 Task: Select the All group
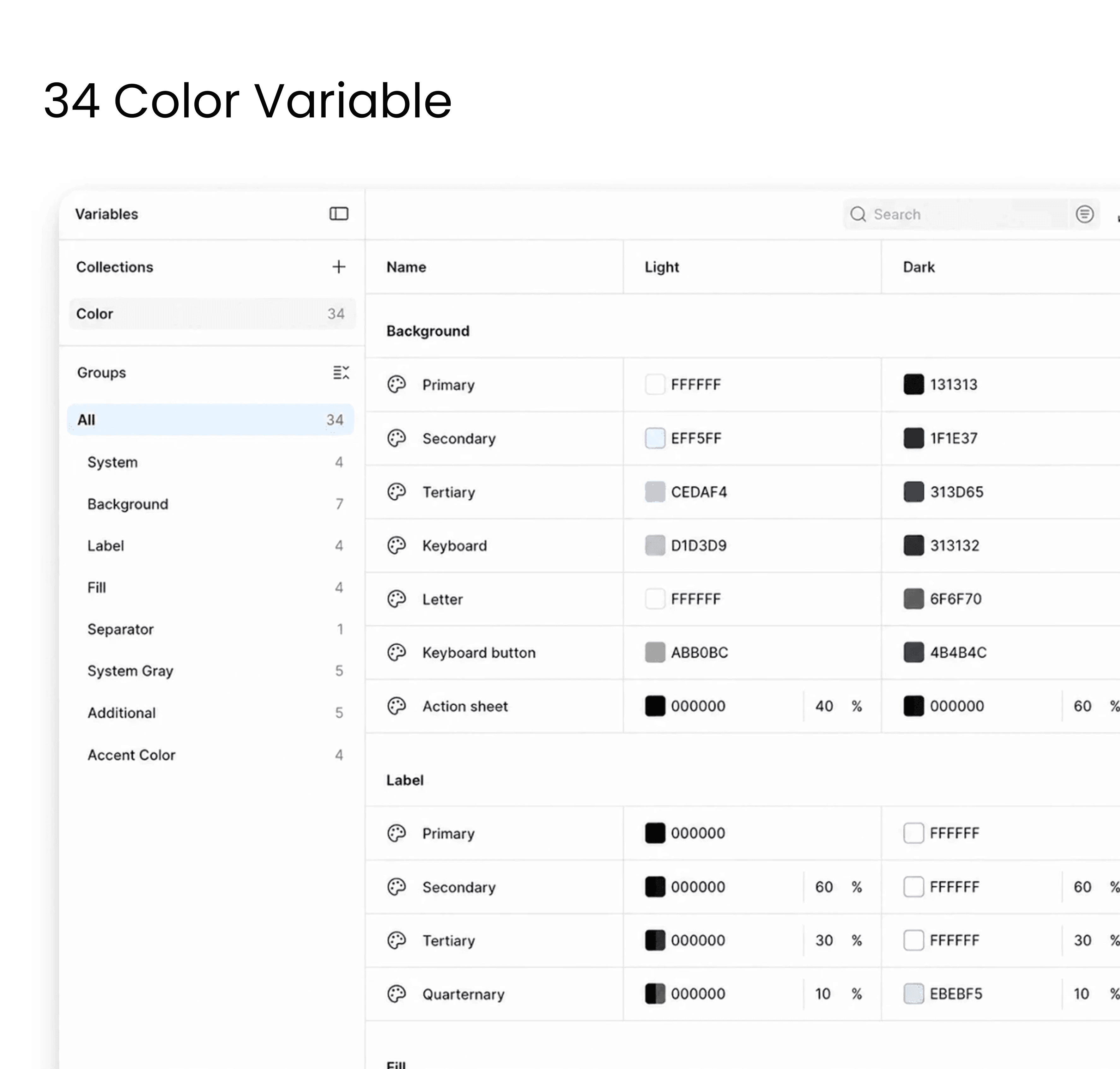pos(211,420)
